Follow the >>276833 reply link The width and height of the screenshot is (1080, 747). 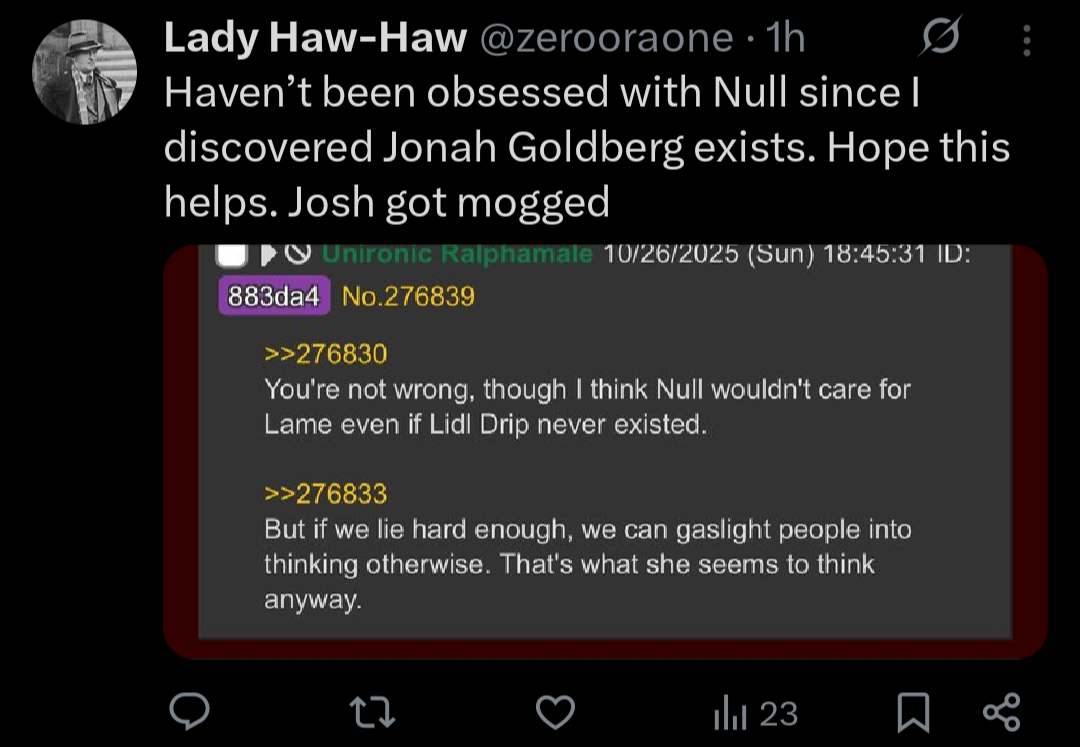coord(325,494)
